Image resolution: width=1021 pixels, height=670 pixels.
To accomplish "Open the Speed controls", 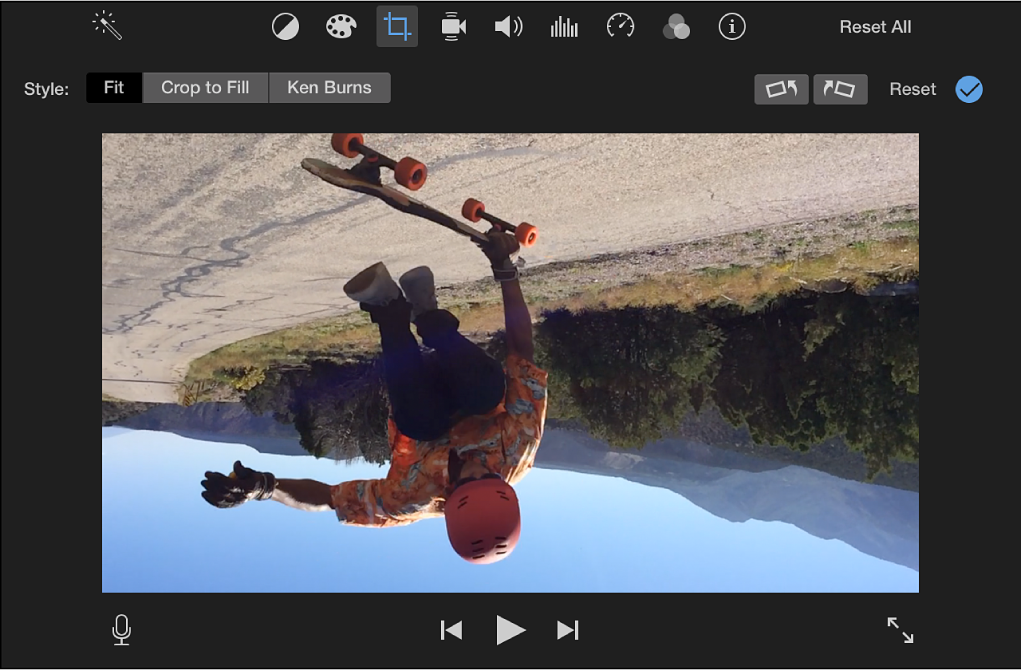I will click(x=620, y=27).
